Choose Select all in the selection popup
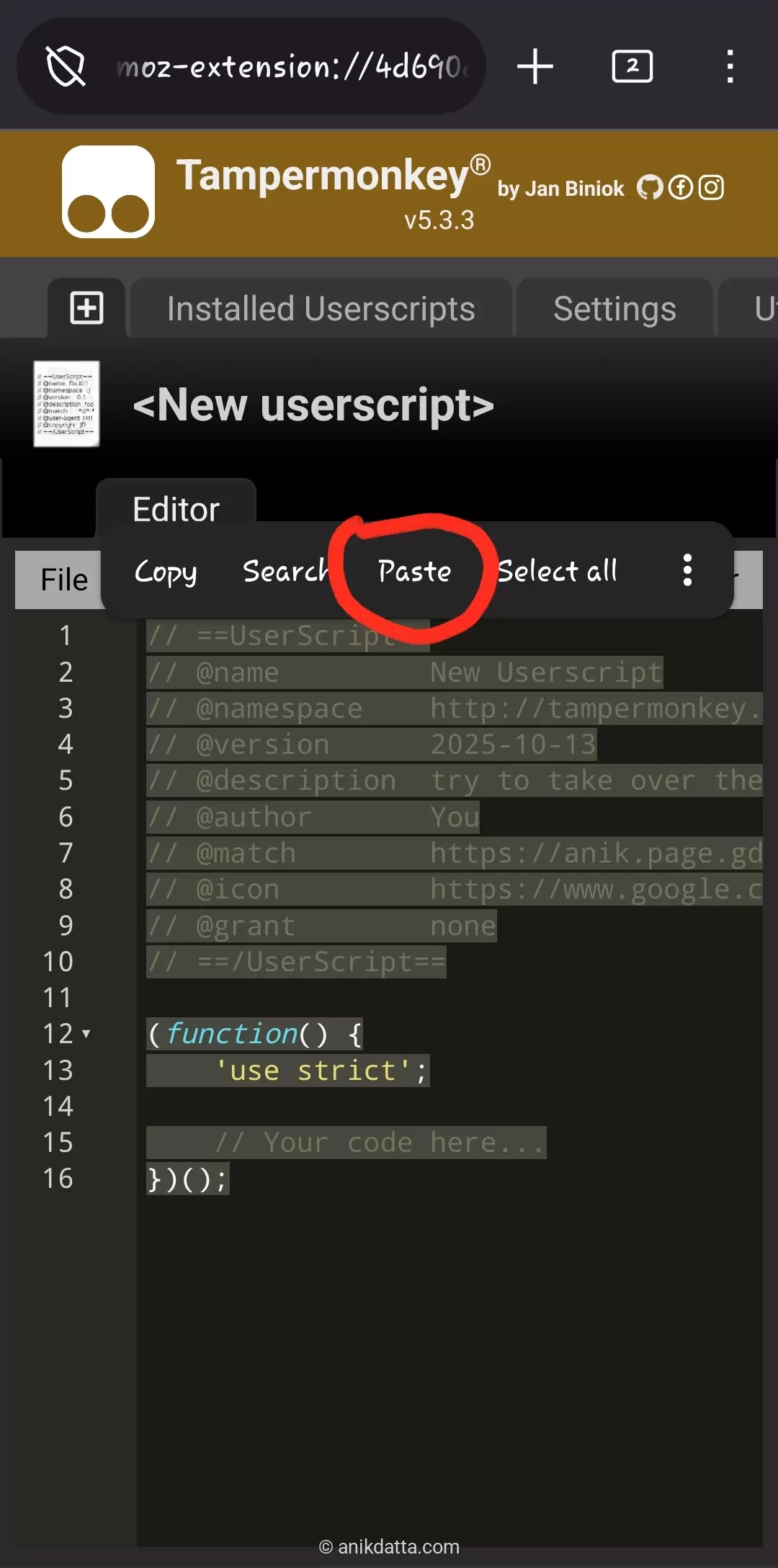 [557, 571]
